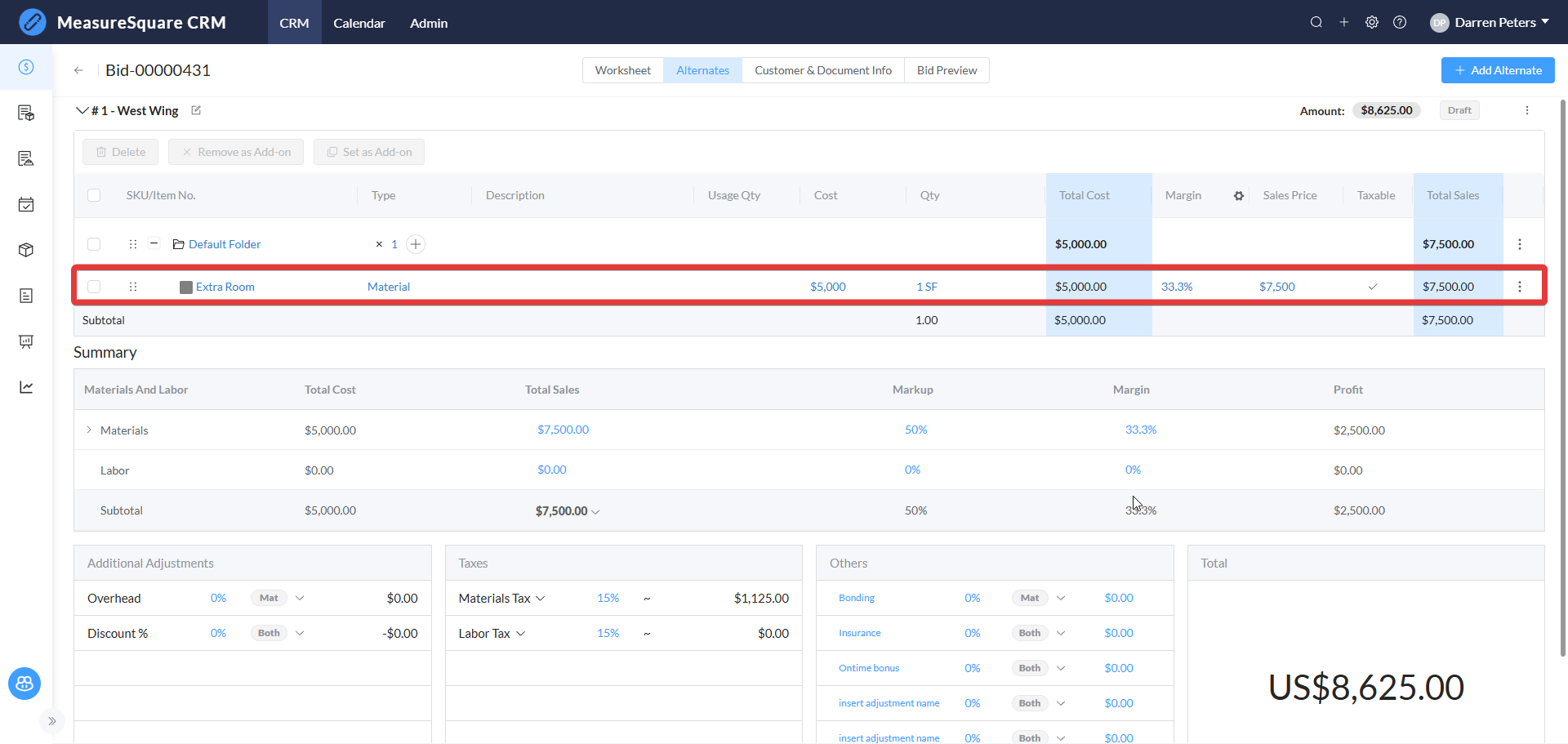Expand the sidebar with double chevron
The width and height of the screenshot is (1568, 744).
51,721
